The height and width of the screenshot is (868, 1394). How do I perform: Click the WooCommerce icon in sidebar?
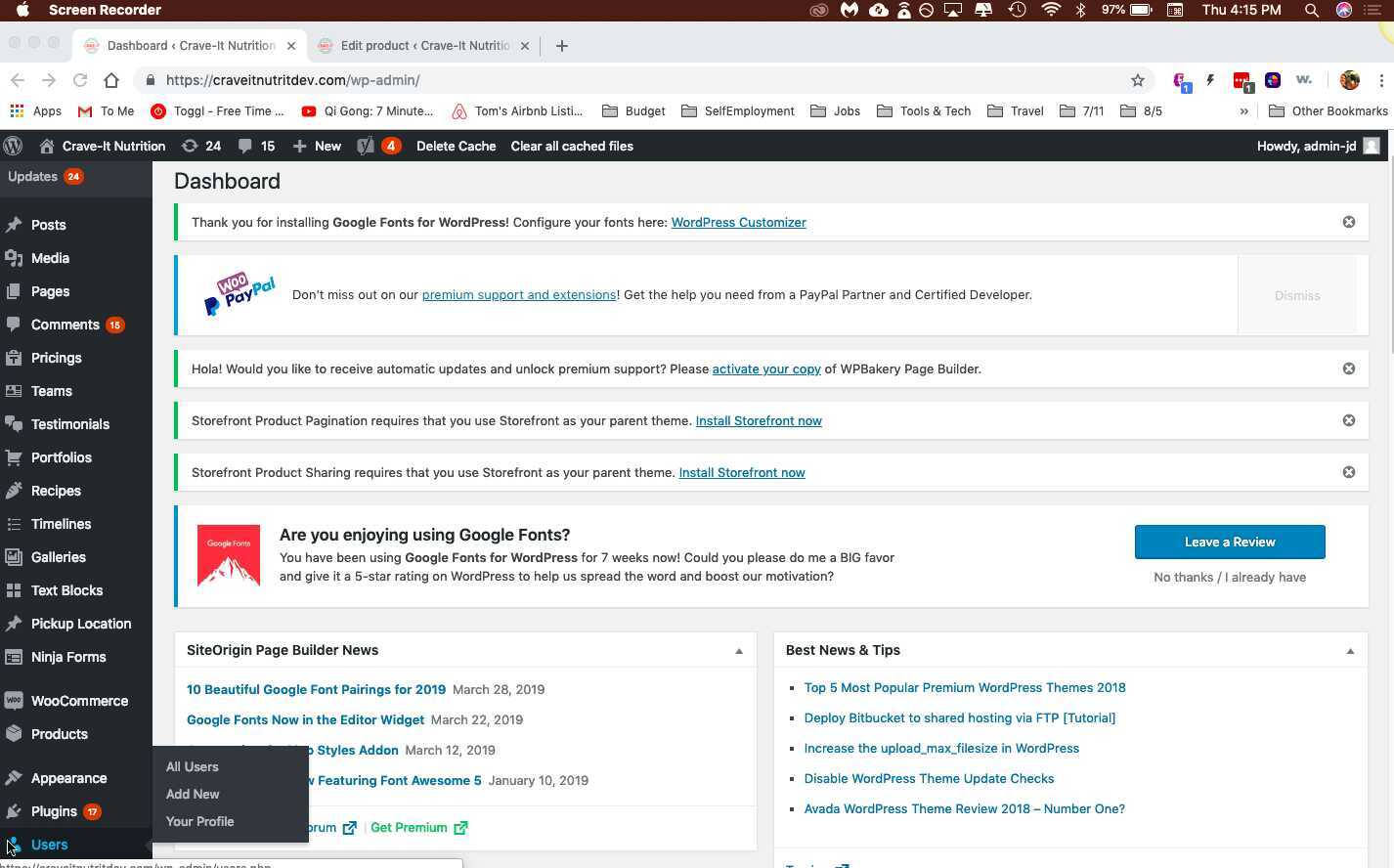click(14, 701)
